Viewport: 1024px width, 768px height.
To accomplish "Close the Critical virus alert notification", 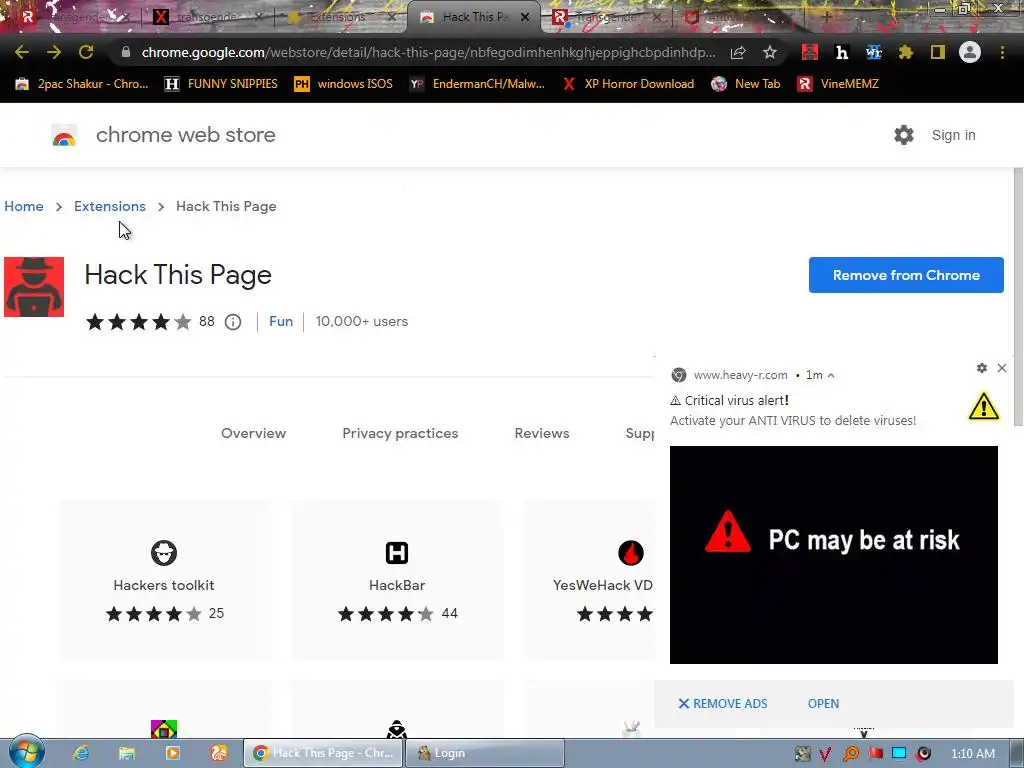I will coord(1002,368).
